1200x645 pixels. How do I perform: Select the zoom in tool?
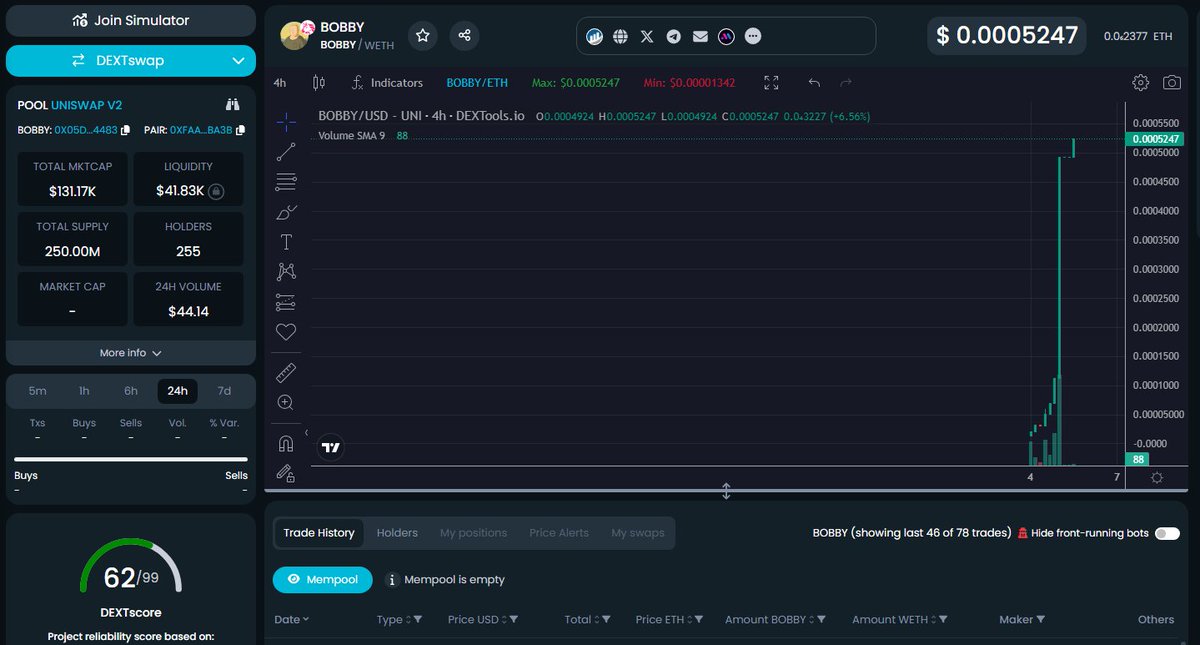point(286,402)
